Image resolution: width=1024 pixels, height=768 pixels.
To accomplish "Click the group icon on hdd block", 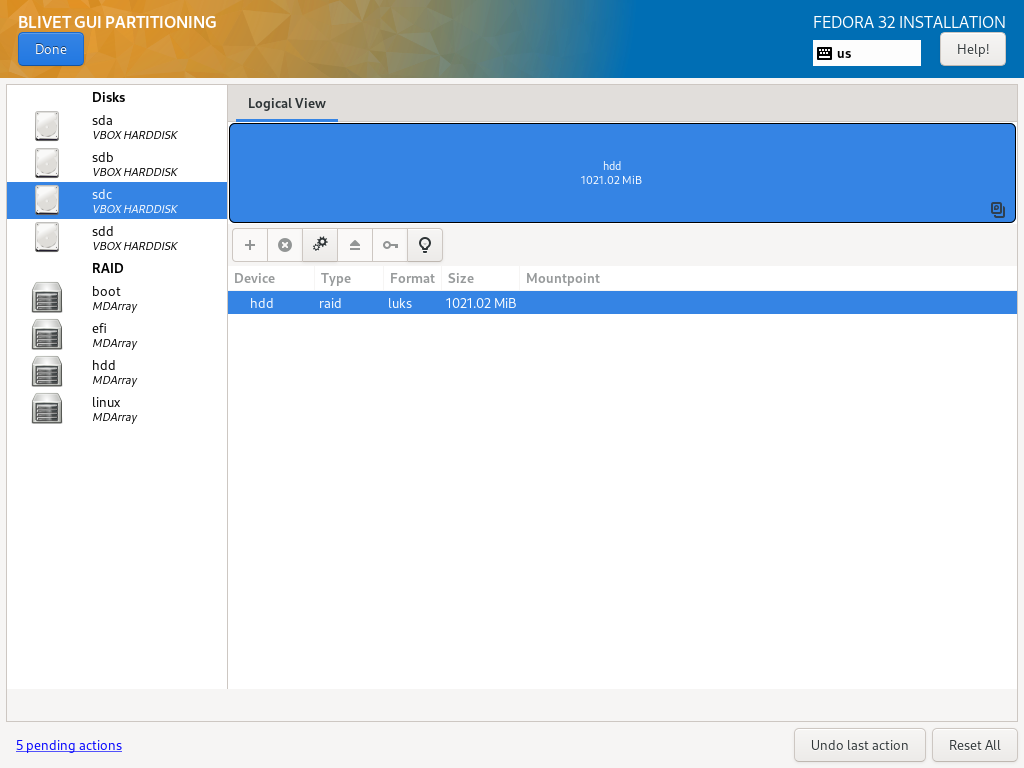I will pyautogui.click(x=998, y=209).
